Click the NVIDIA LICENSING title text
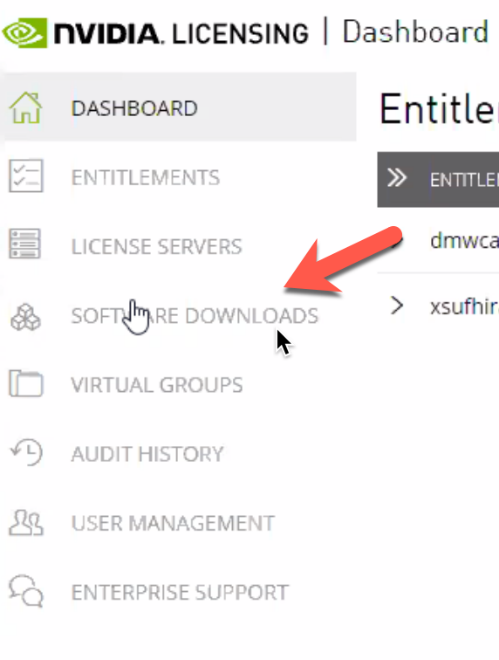Image resolution: width=499 pixels, height=660 pixels. [181, 34]
